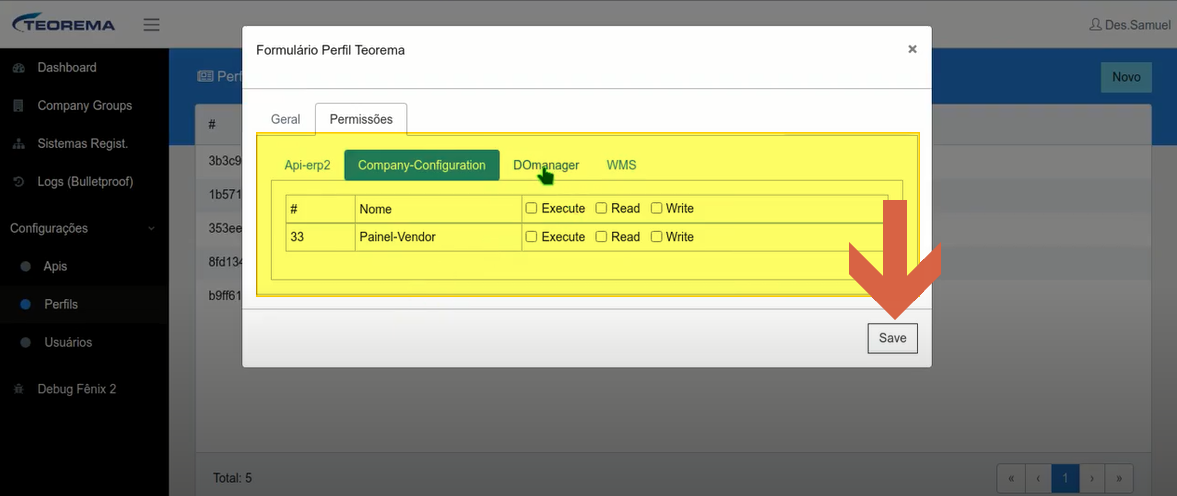Open the Des.Samuel user menu

click(x=1130, y=25)
